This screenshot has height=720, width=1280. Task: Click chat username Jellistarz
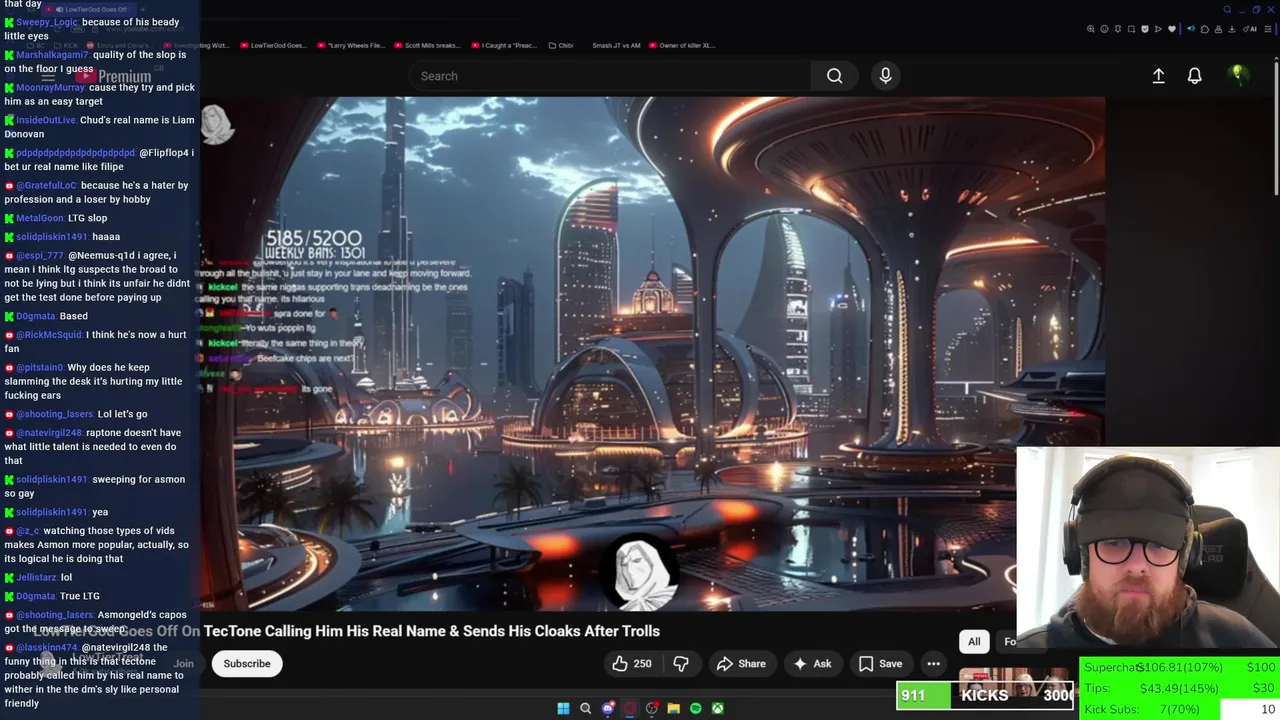(36, 577)
